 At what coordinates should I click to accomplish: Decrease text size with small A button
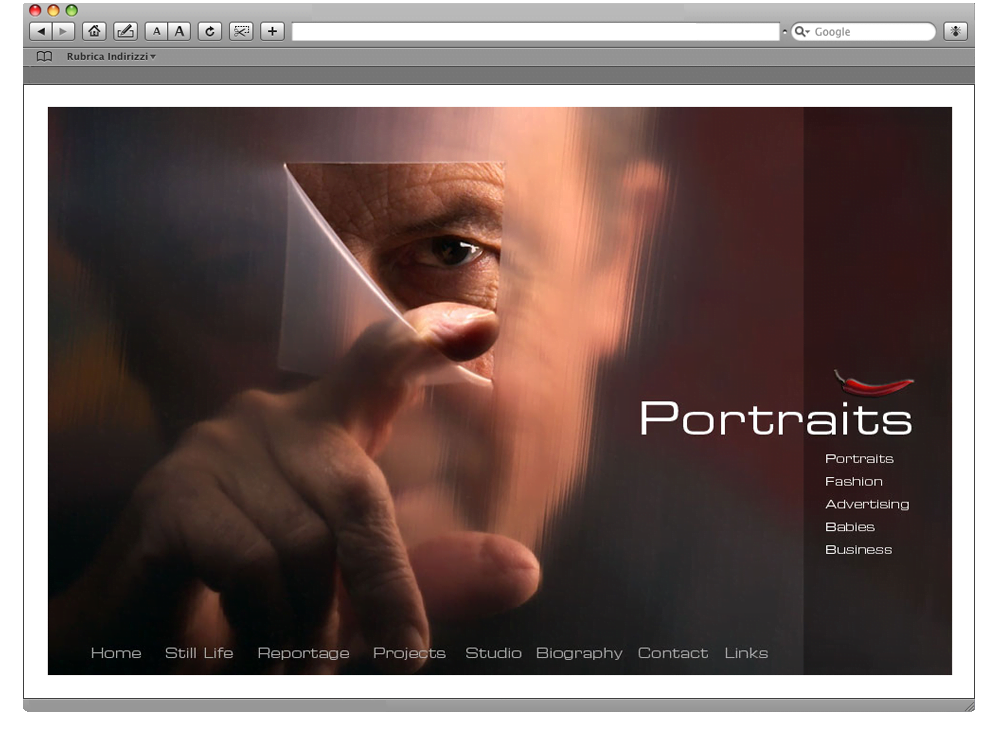(157, 31)
